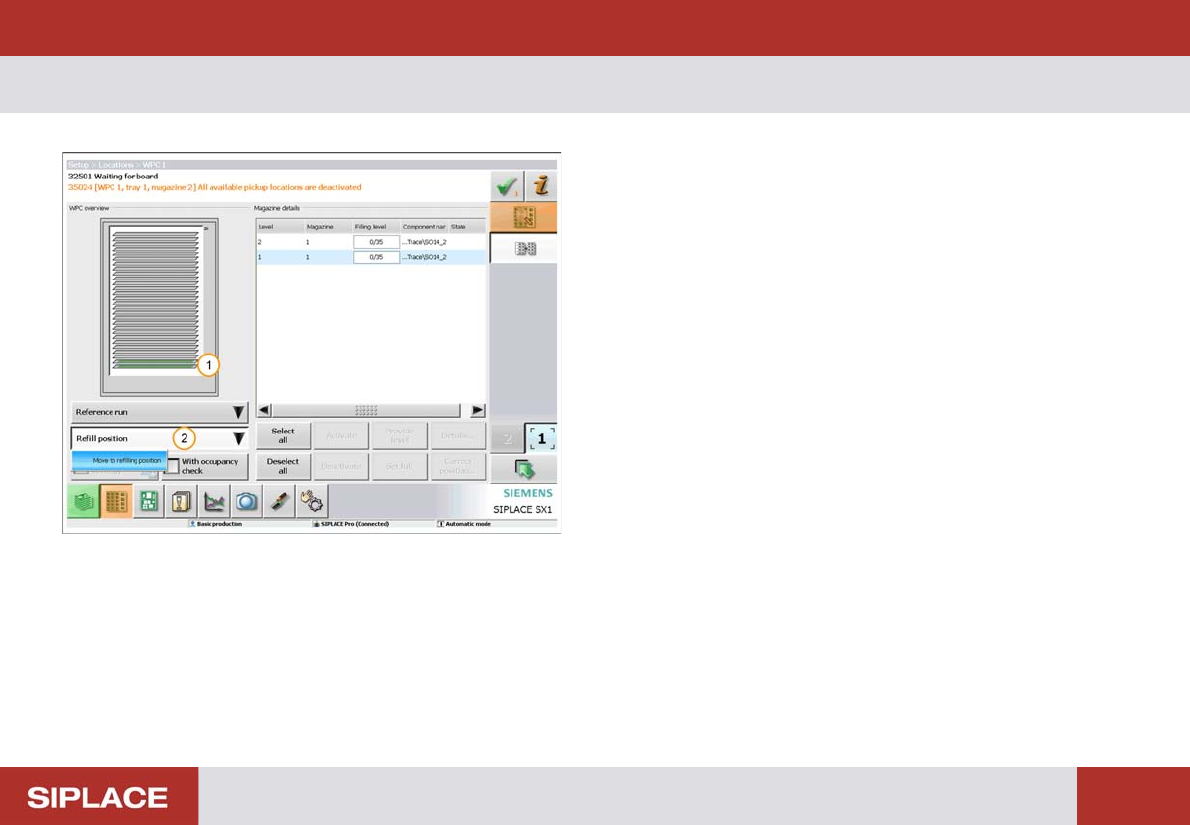The height and width of the screenshot is (825, 1190).
Task: Select the orange component grid setup icon
Action: (x=116, y=502)
